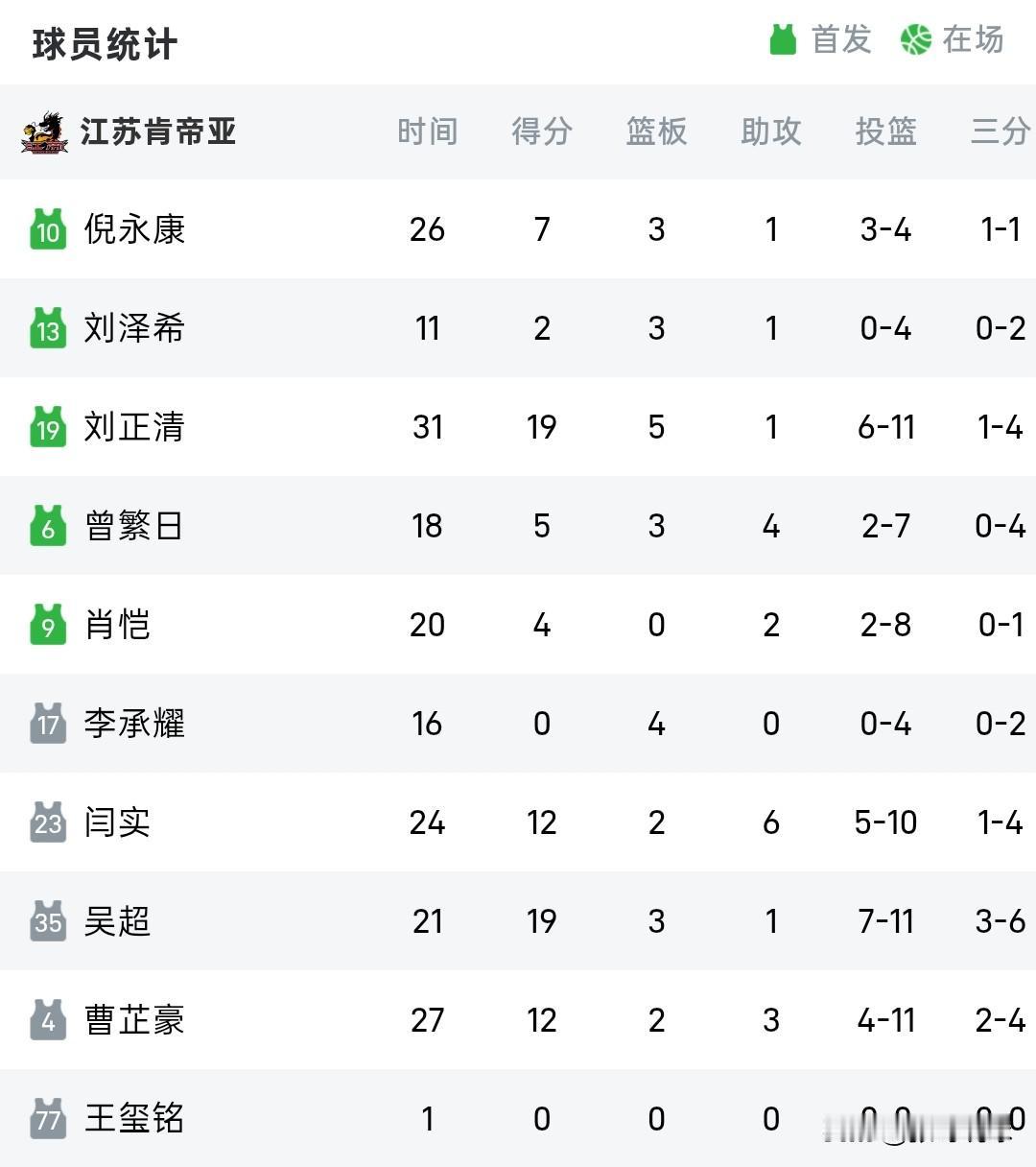Tap the green 首发 starter jersey icon
The width and height of the screenshot is (1036, 1167).
(784, 39)
